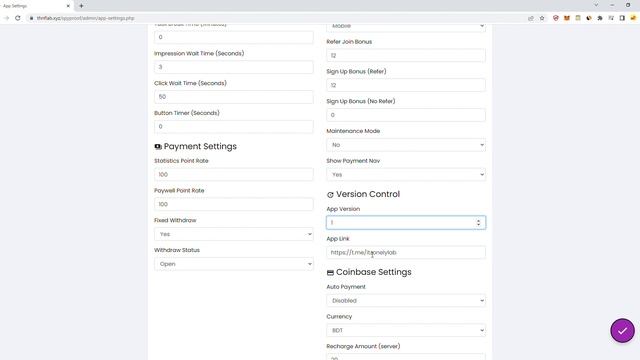Screen dimensions: 640x360
Task: View site info lock icon
Action: tap(31, 18)
